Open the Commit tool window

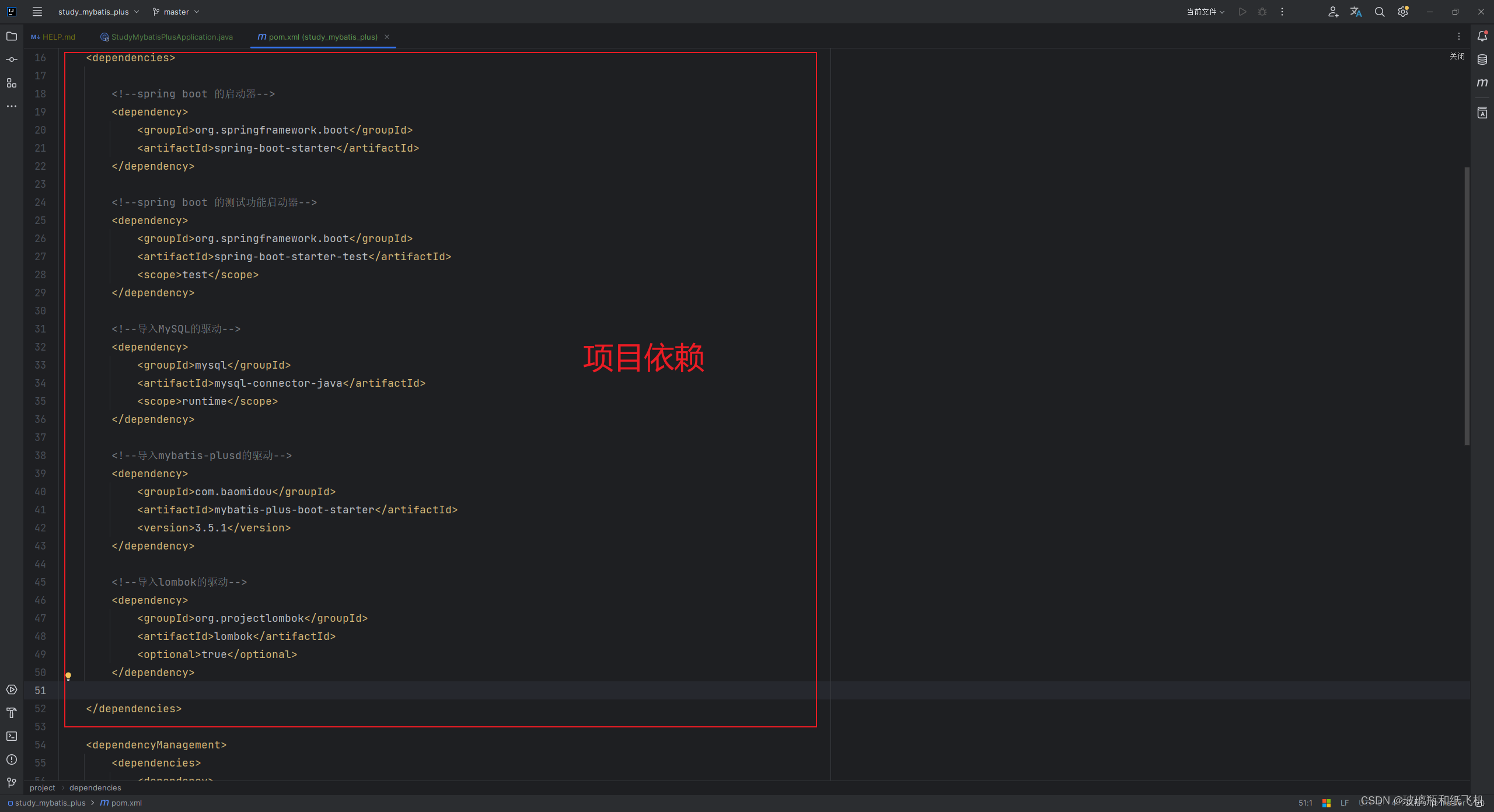12,60
